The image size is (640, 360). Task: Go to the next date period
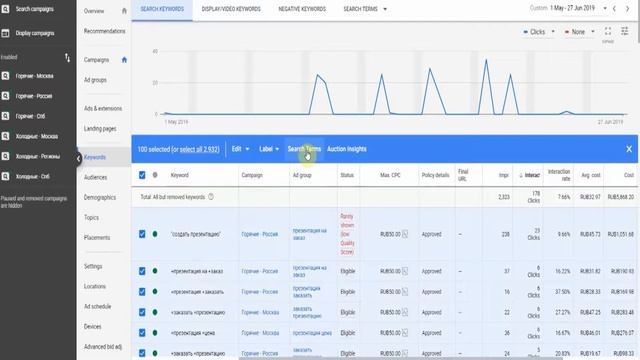pyautogui.click(x=627, y=9)
